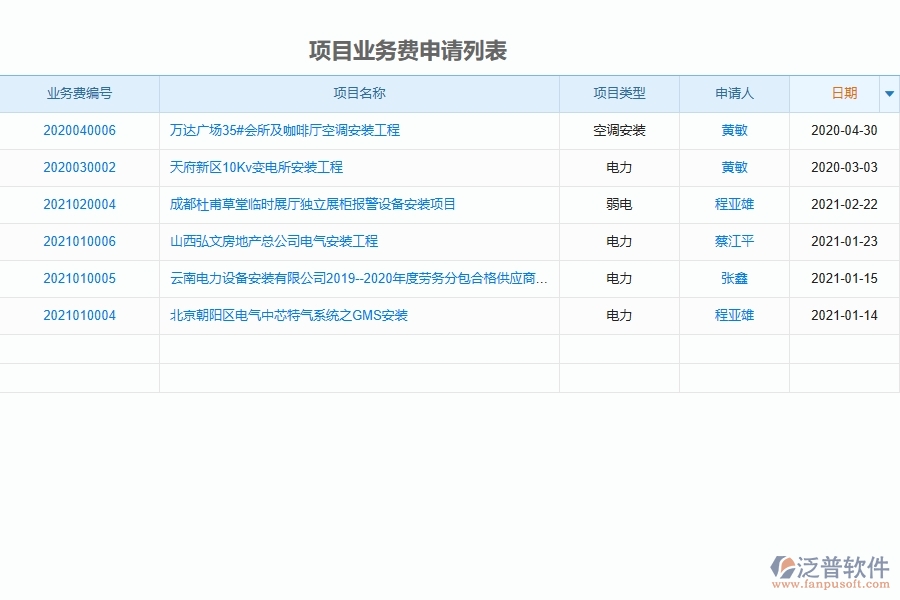Select the 项目类型 column header
This screenshot has width=900, height=600.
(x=618, y=94)
